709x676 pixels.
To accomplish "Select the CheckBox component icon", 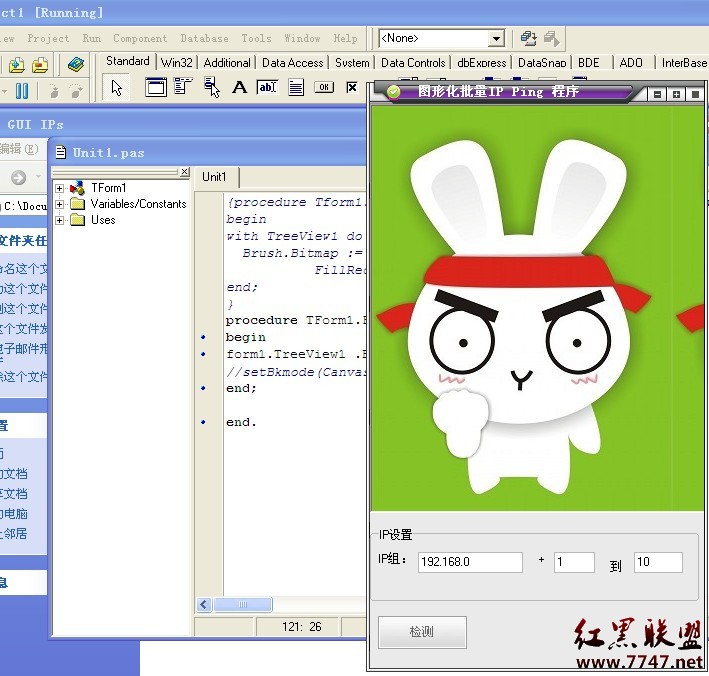I will tap(352, 87).
